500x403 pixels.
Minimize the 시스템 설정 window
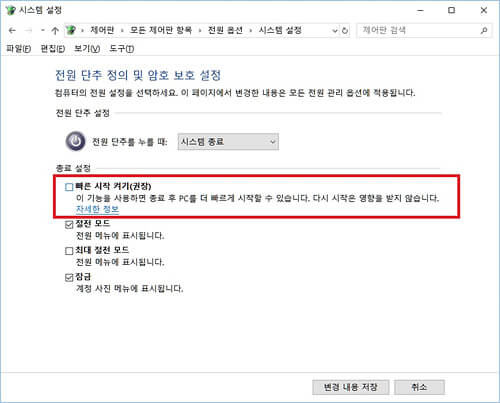click(421, 10)
